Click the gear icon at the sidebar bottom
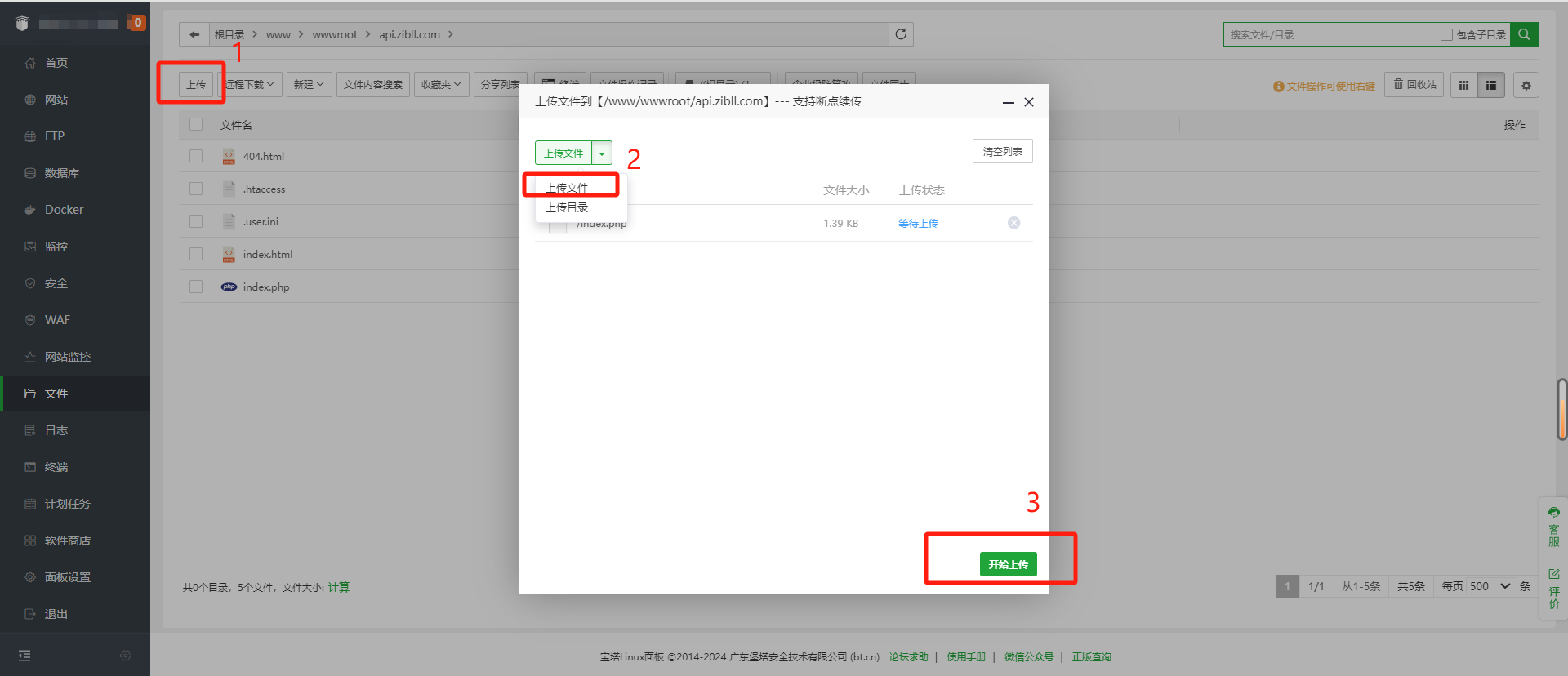1568x676 pixels. 126,656
